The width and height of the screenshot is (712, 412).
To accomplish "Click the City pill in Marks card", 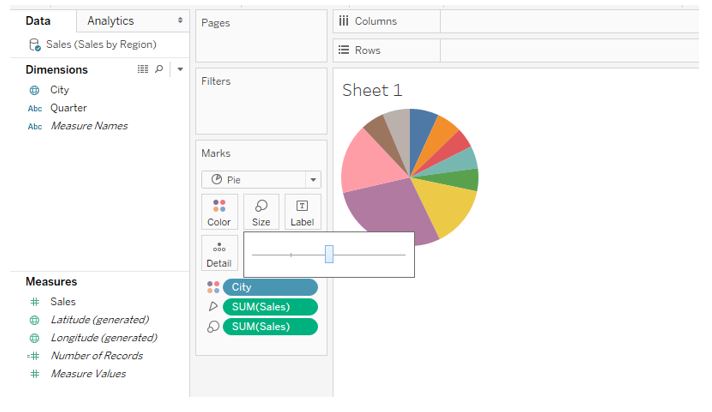I will coord(270,287).
